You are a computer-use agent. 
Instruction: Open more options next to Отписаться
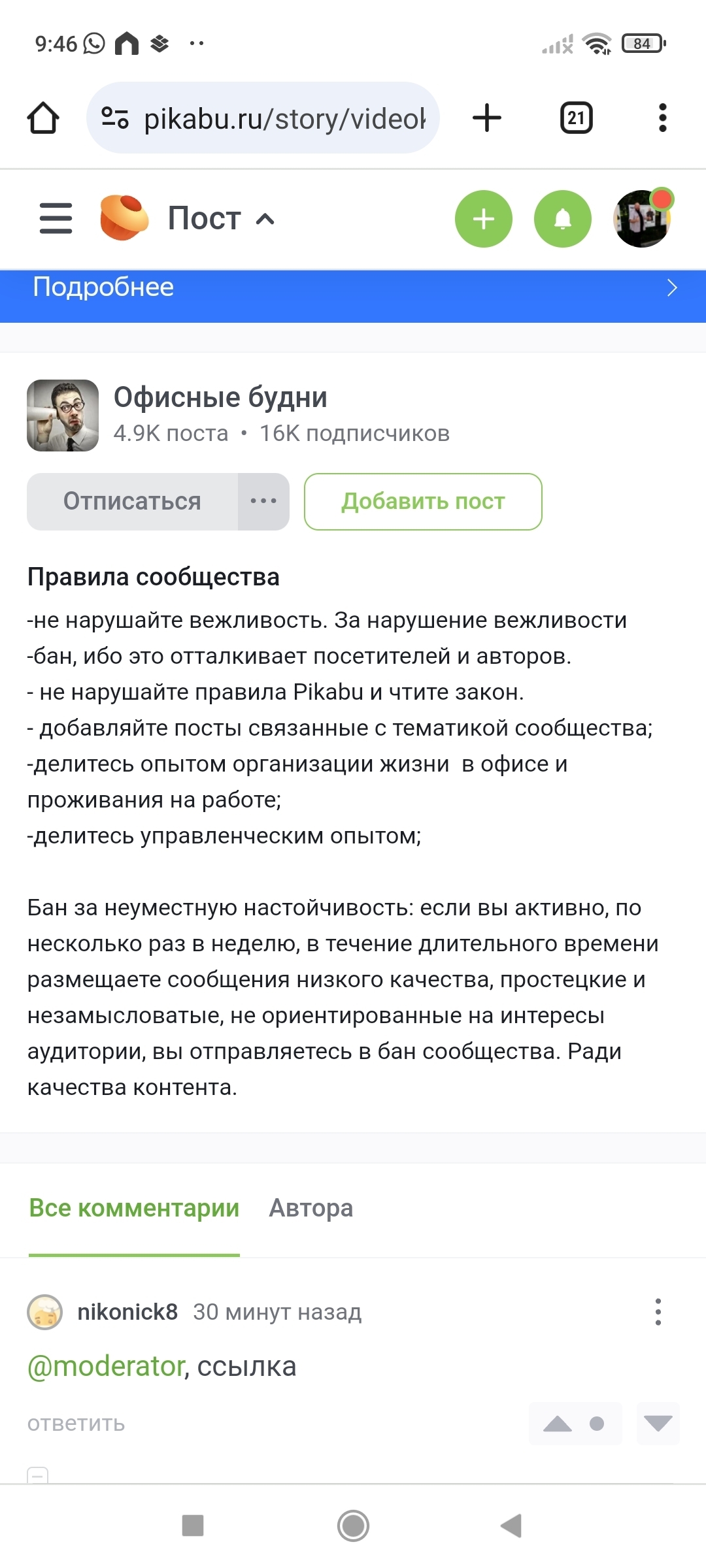click(263, 502)
